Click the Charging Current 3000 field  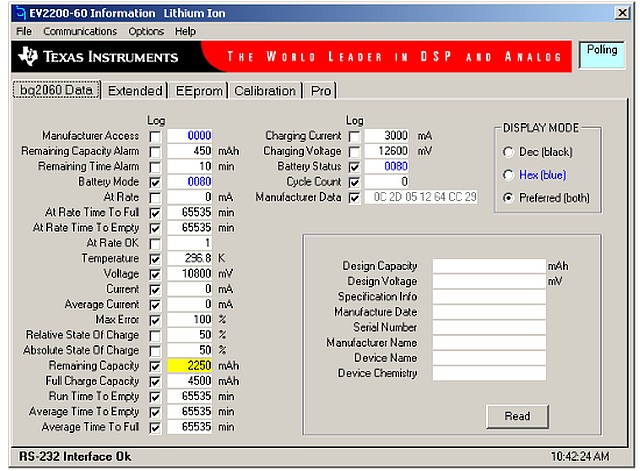click(387, 136)
